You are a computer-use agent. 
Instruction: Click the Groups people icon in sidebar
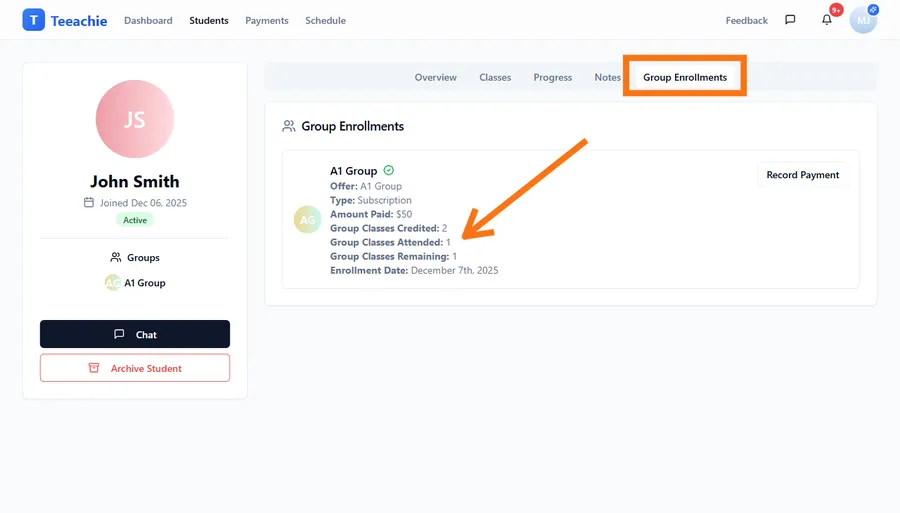click(116, 257)
